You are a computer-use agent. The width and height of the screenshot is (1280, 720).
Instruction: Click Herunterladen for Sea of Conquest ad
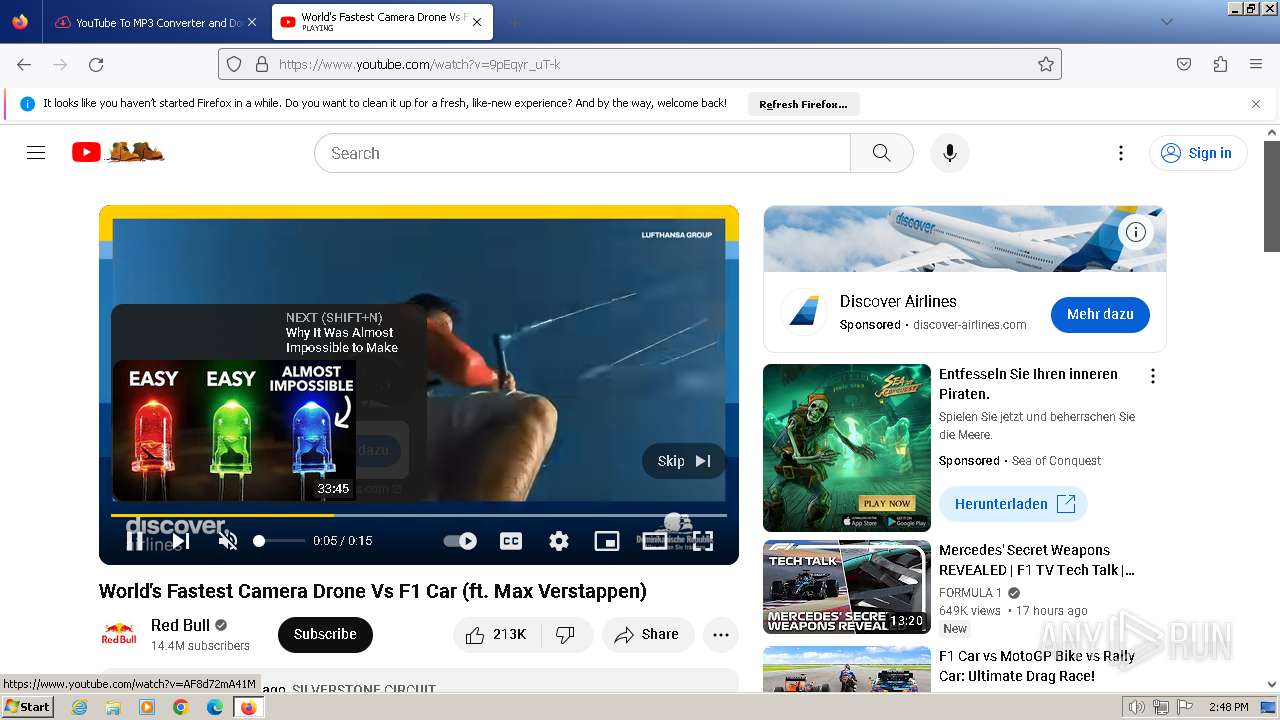pyautogui.click(x=1013, y=504)
